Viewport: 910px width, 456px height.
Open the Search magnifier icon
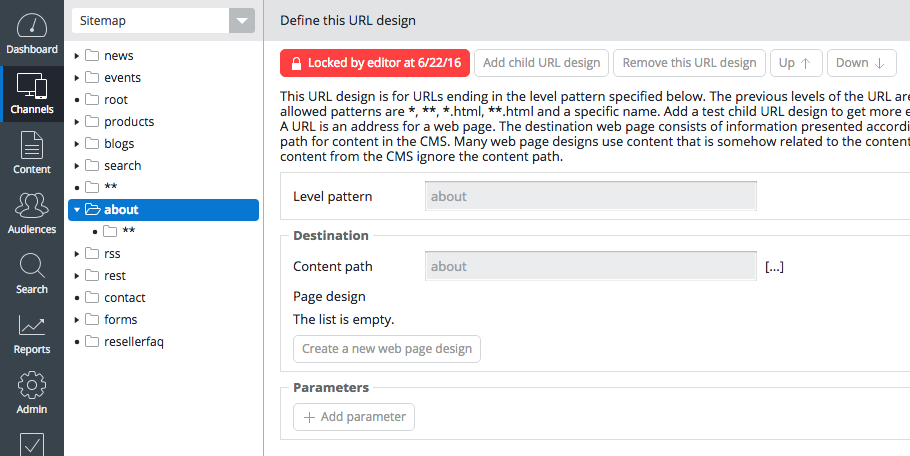click(x=31, y=266)
